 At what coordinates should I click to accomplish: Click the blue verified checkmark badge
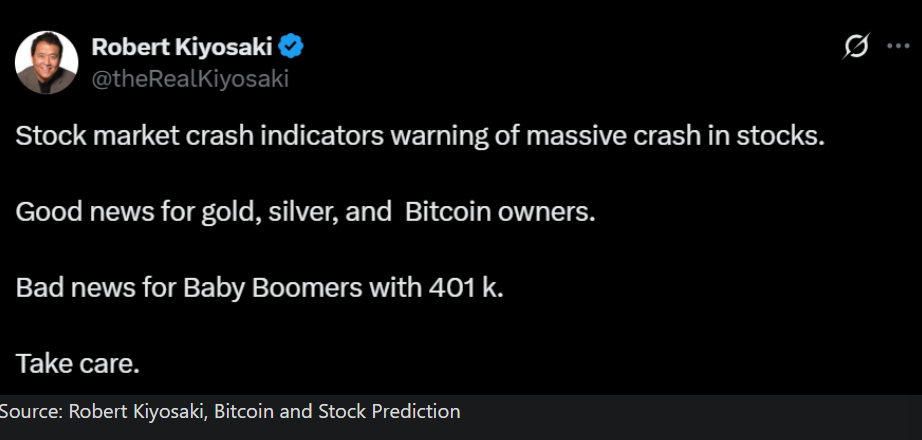[290, 46]
